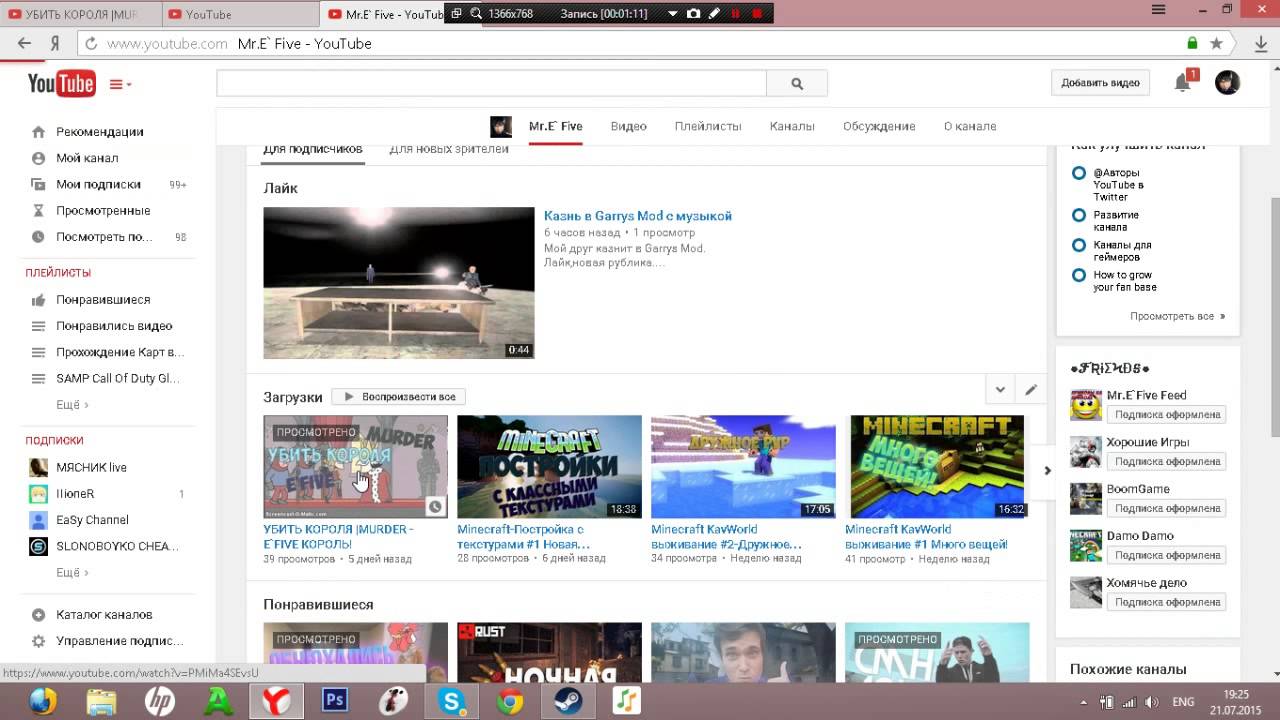The image size is (1280, 720).
Task: Switch to the Каналы tab
Action: point(792,126)
